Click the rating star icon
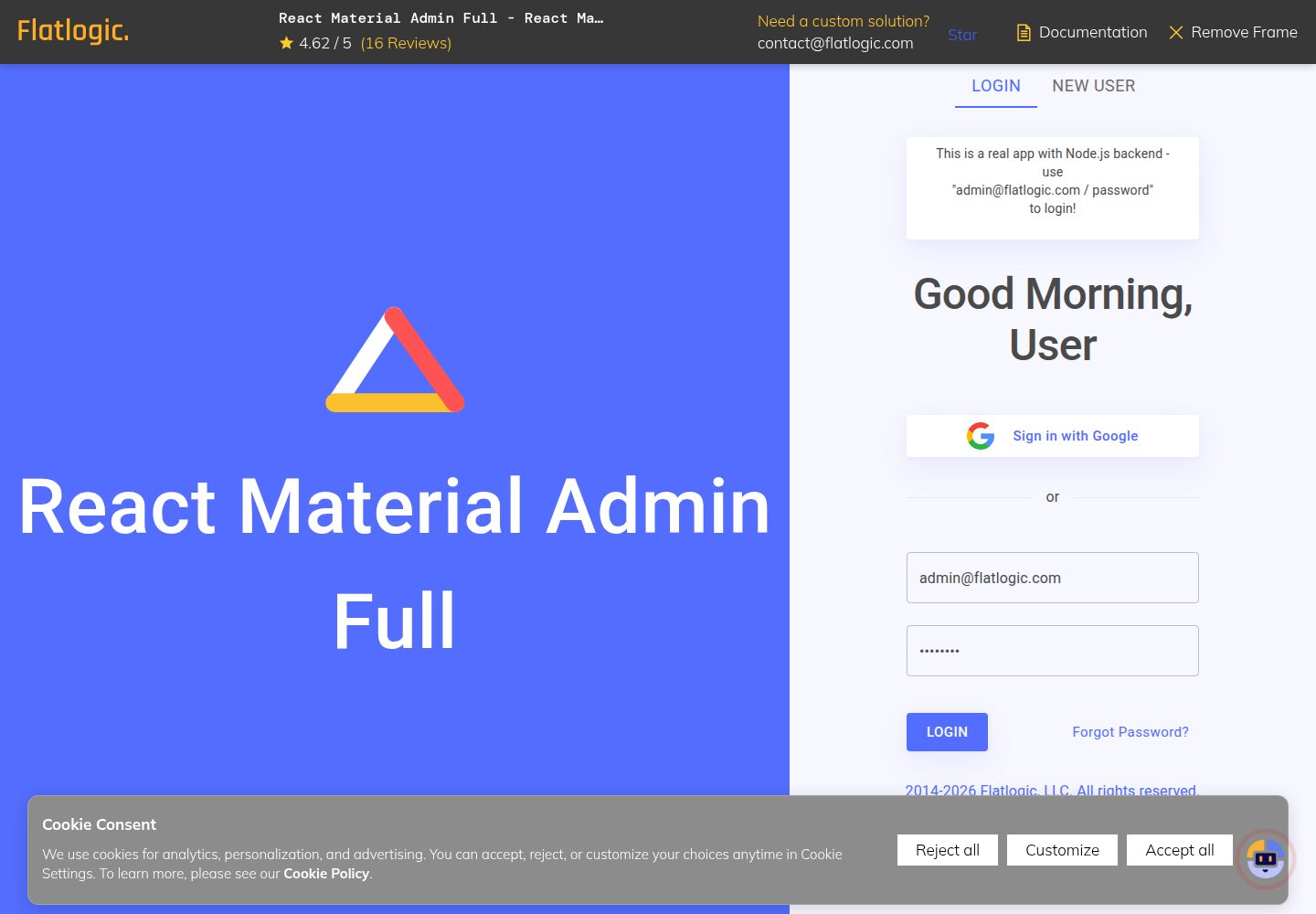Screen dimensions: 1316x914 coord(286,43)
